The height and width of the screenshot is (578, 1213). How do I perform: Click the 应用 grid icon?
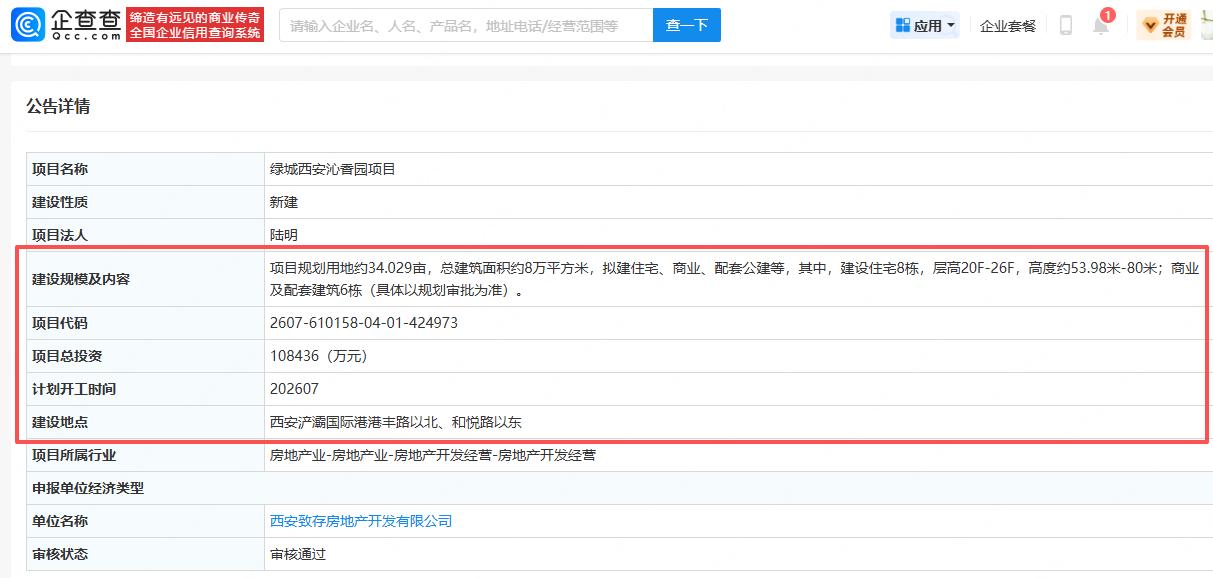[903, 25]
